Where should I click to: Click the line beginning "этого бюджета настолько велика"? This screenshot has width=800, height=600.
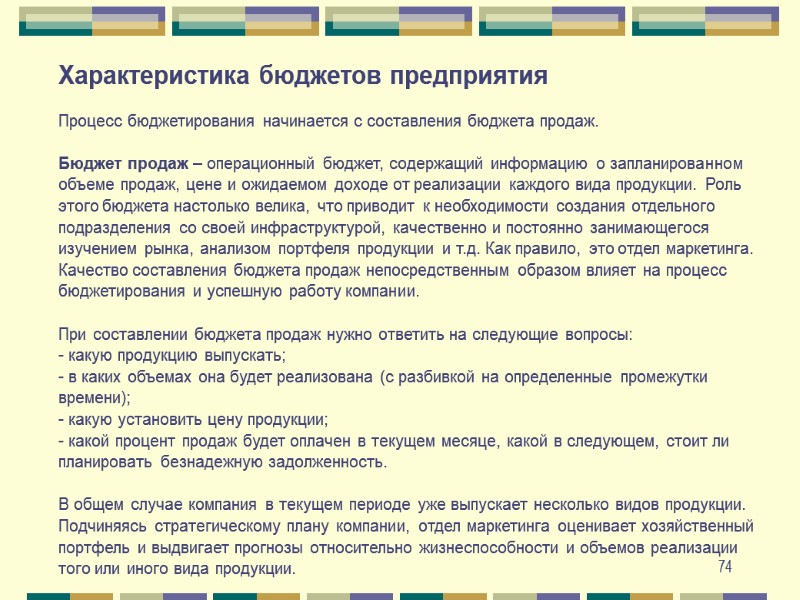386,206
